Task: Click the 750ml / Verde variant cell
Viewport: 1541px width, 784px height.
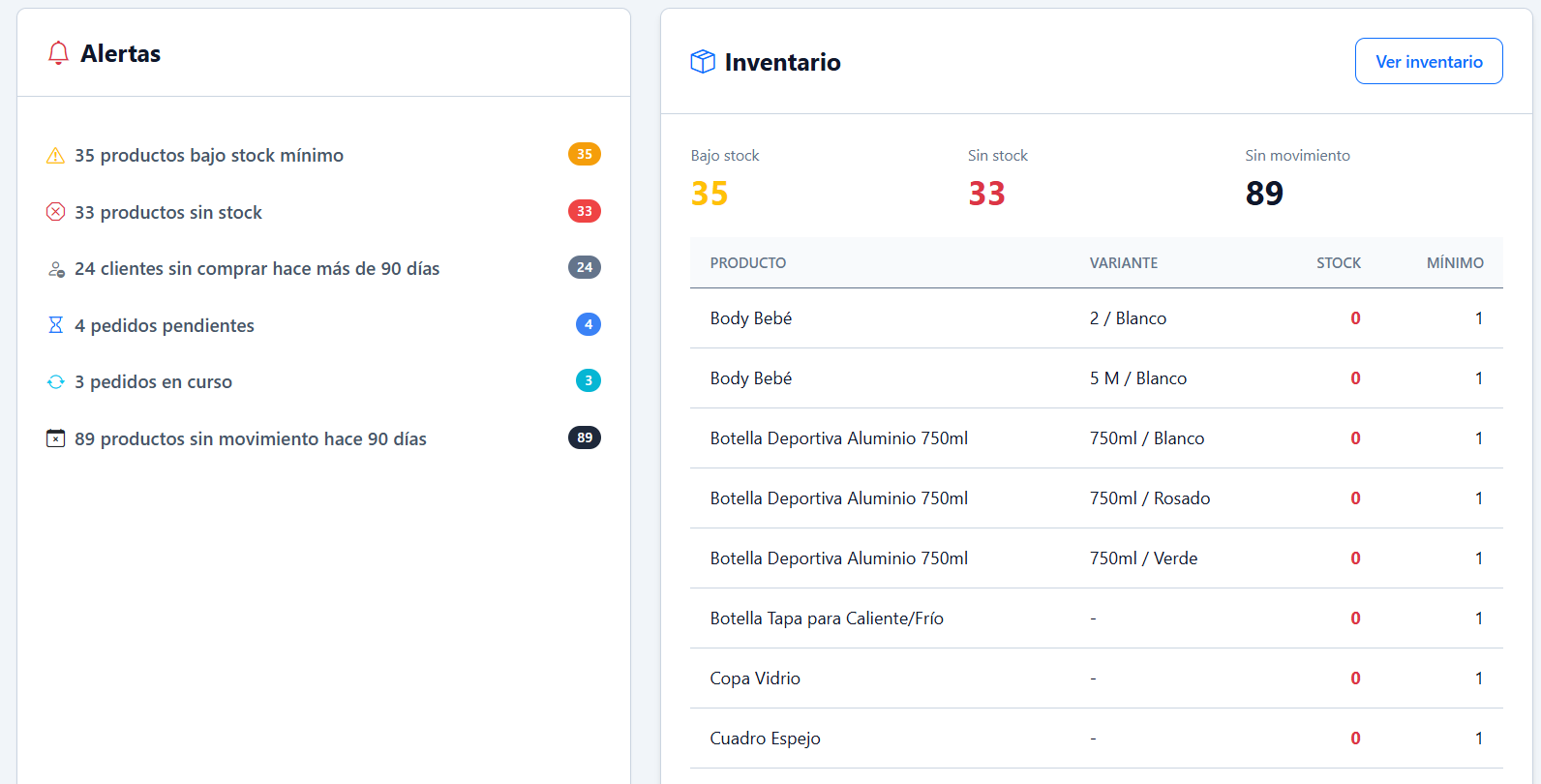Action: tap(1143, 558)
